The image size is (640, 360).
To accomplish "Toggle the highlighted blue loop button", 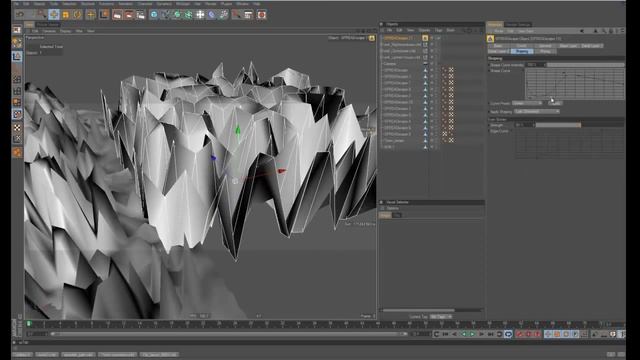I will pyautogui.click(x=508, y=334).
